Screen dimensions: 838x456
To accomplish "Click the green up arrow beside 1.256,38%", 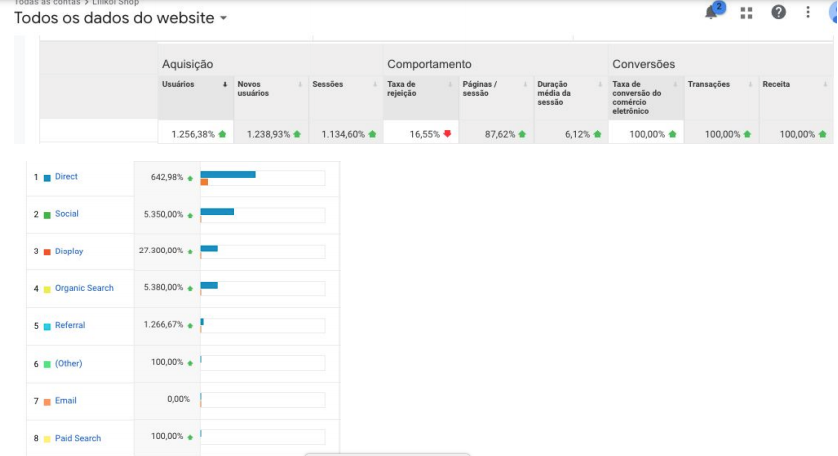I will pos(222,134).
